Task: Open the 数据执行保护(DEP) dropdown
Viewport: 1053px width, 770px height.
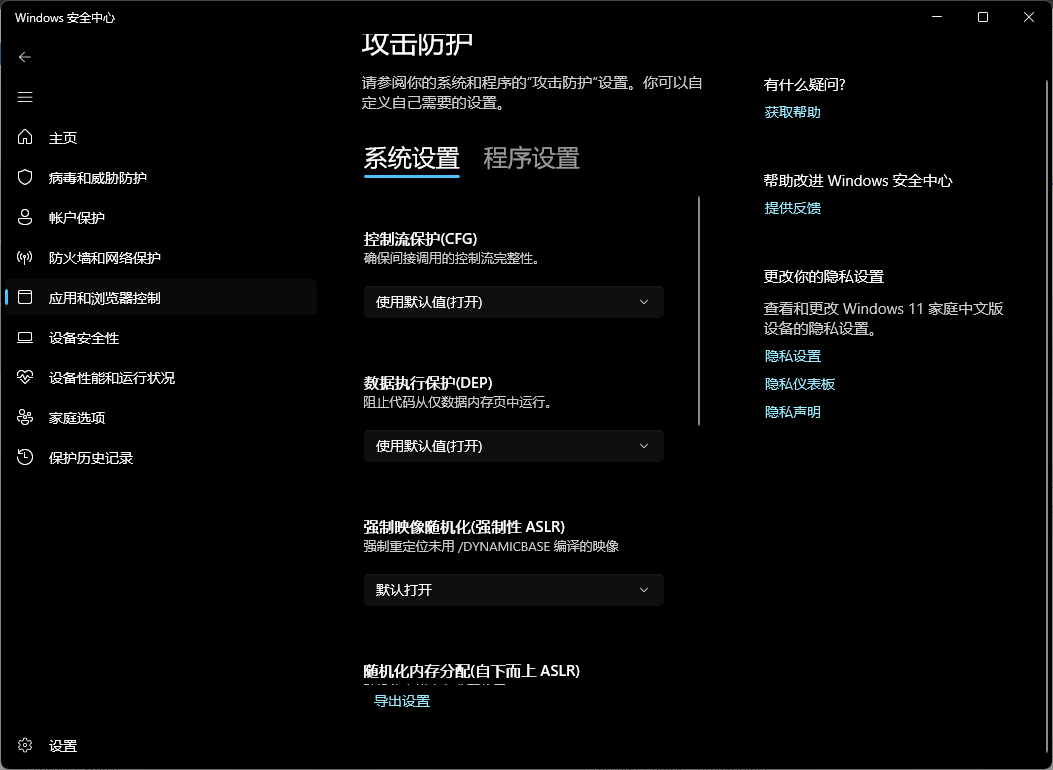Action: (x=514, y=446)
